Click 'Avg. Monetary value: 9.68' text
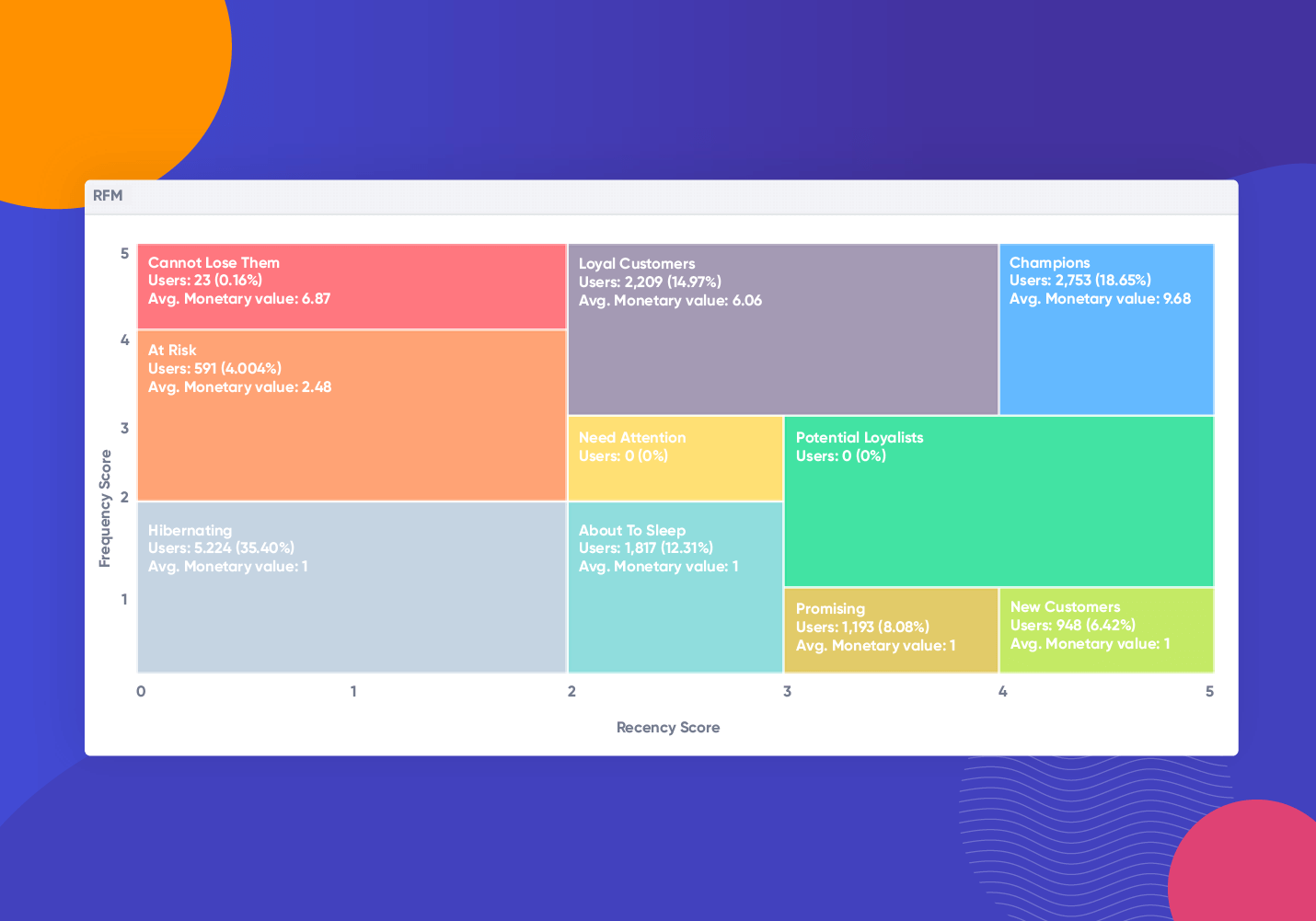This screenshot has height=921, width=1316. click(x=1100, y=299)
